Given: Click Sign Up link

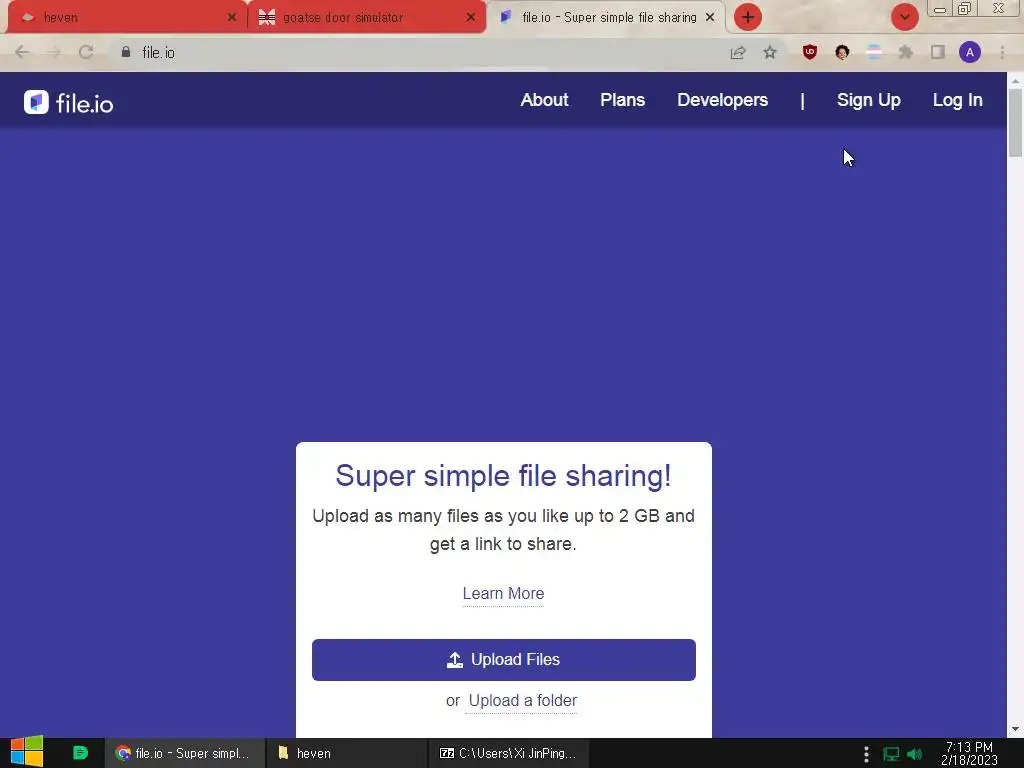Looking at the screenshot, I should [x=869, y=100].
